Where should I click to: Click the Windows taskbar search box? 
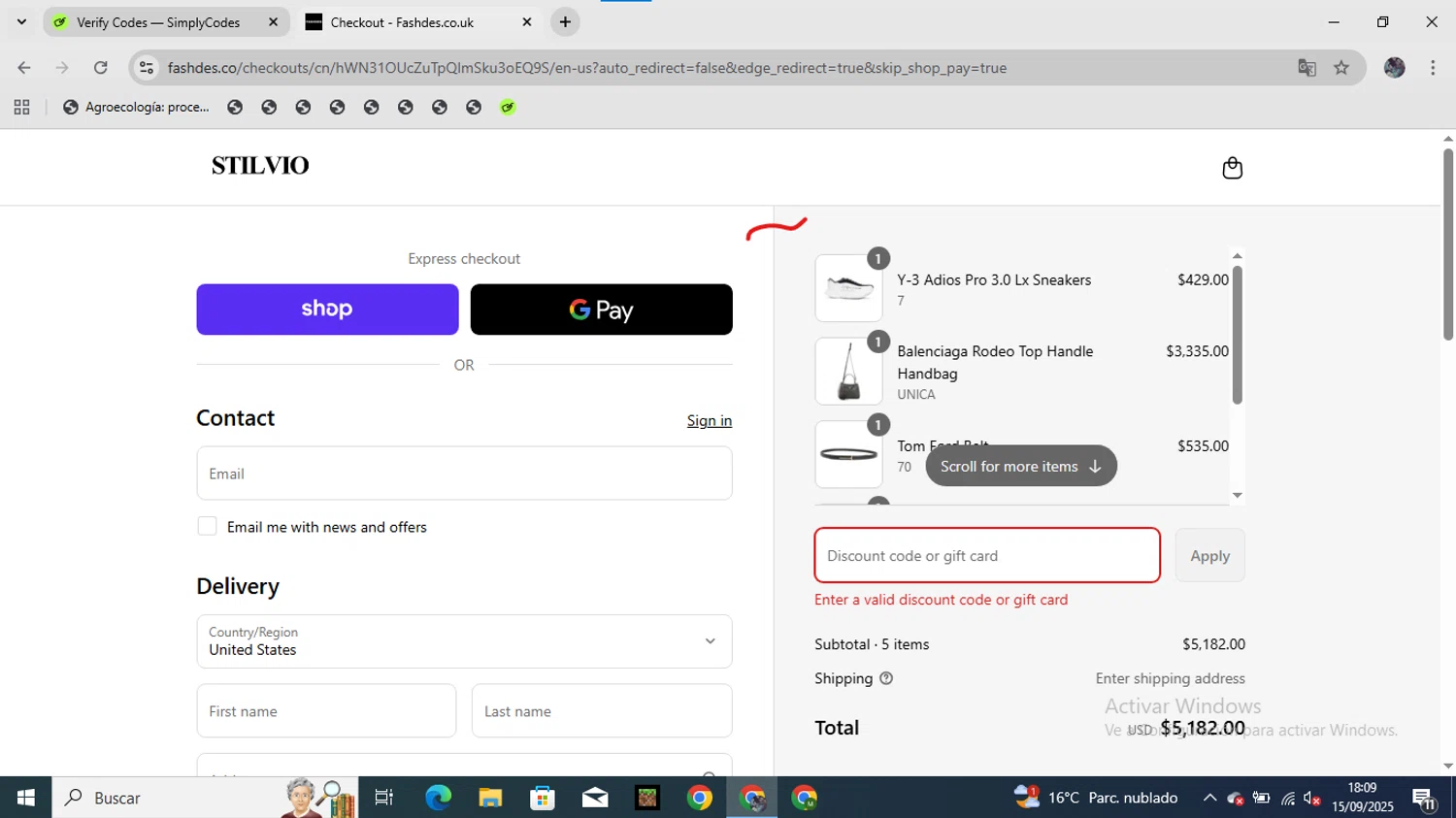pos(204,798)
